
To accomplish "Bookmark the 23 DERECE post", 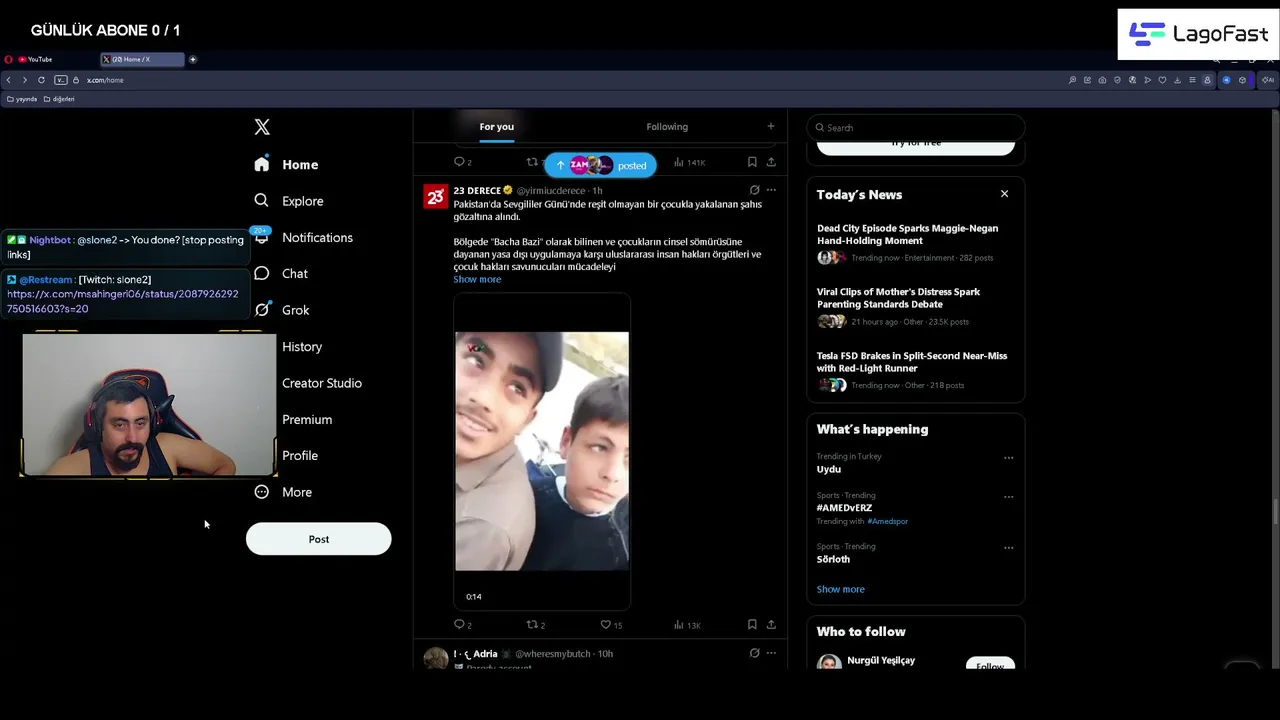I will click(x=752, y=625).
